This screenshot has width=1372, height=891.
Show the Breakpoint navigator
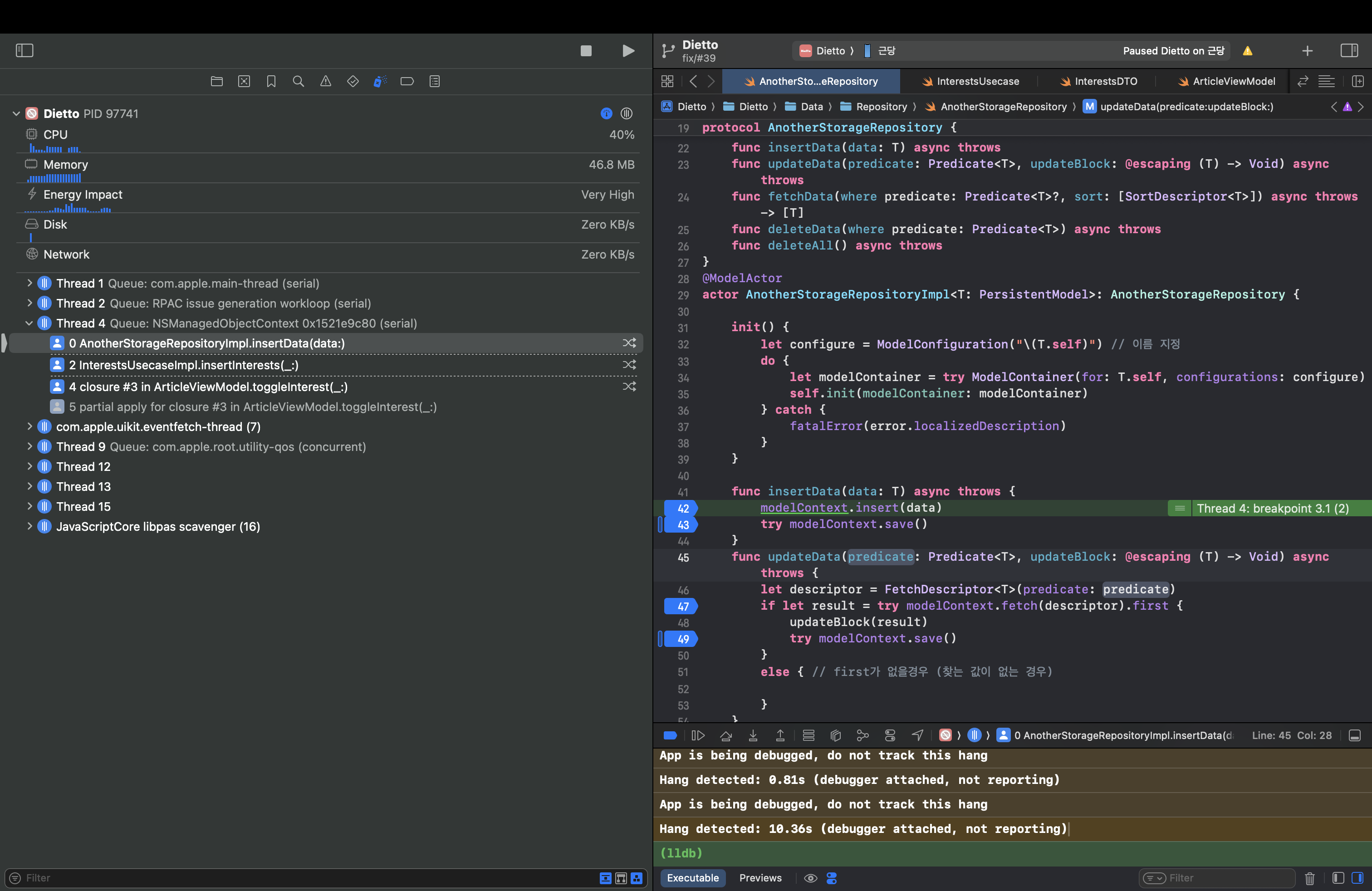click(x=407, y=81)
